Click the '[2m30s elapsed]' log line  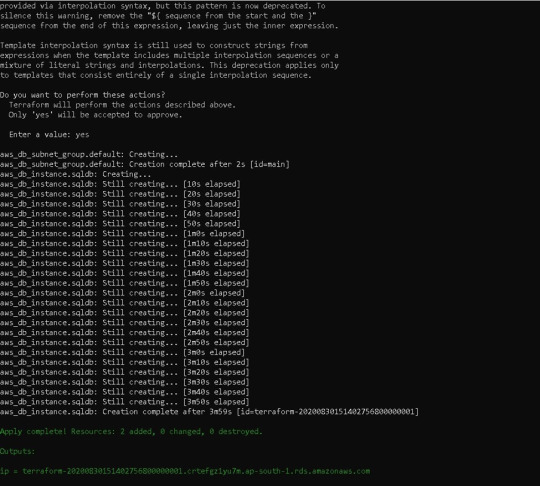[124, 322]
